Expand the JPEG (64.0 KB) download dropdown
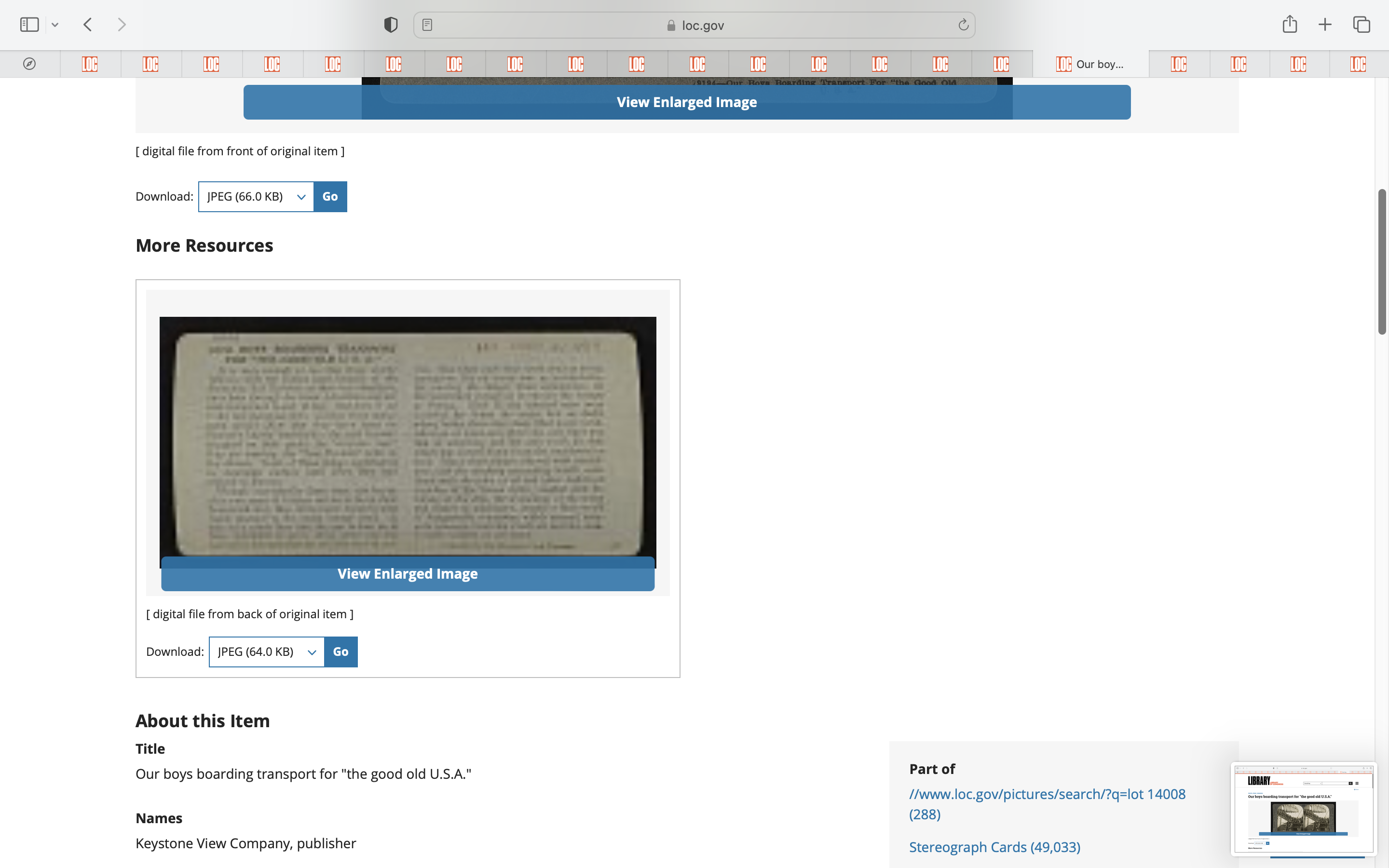 click(267, 651)
